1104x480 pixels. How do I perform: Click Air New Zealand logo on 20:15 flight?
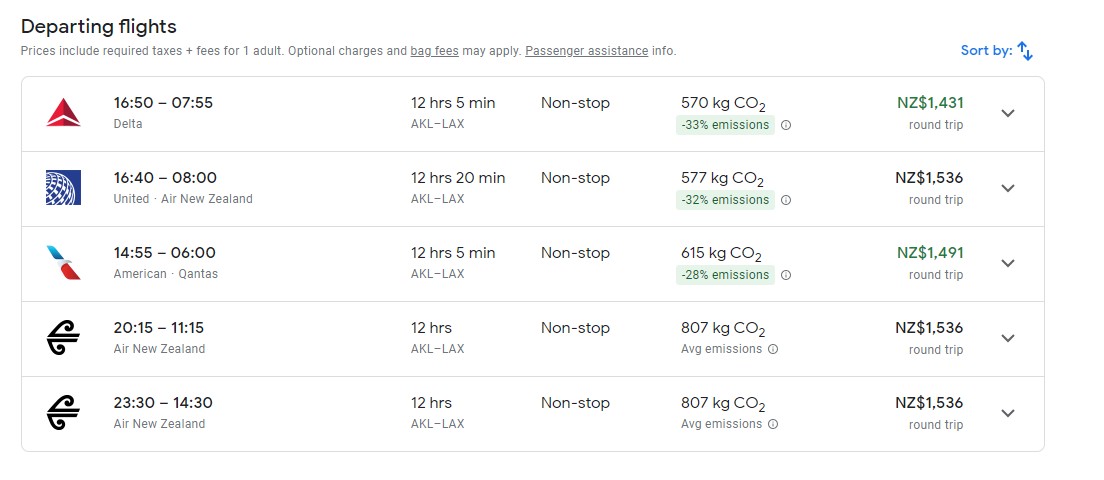pos(63,338)
